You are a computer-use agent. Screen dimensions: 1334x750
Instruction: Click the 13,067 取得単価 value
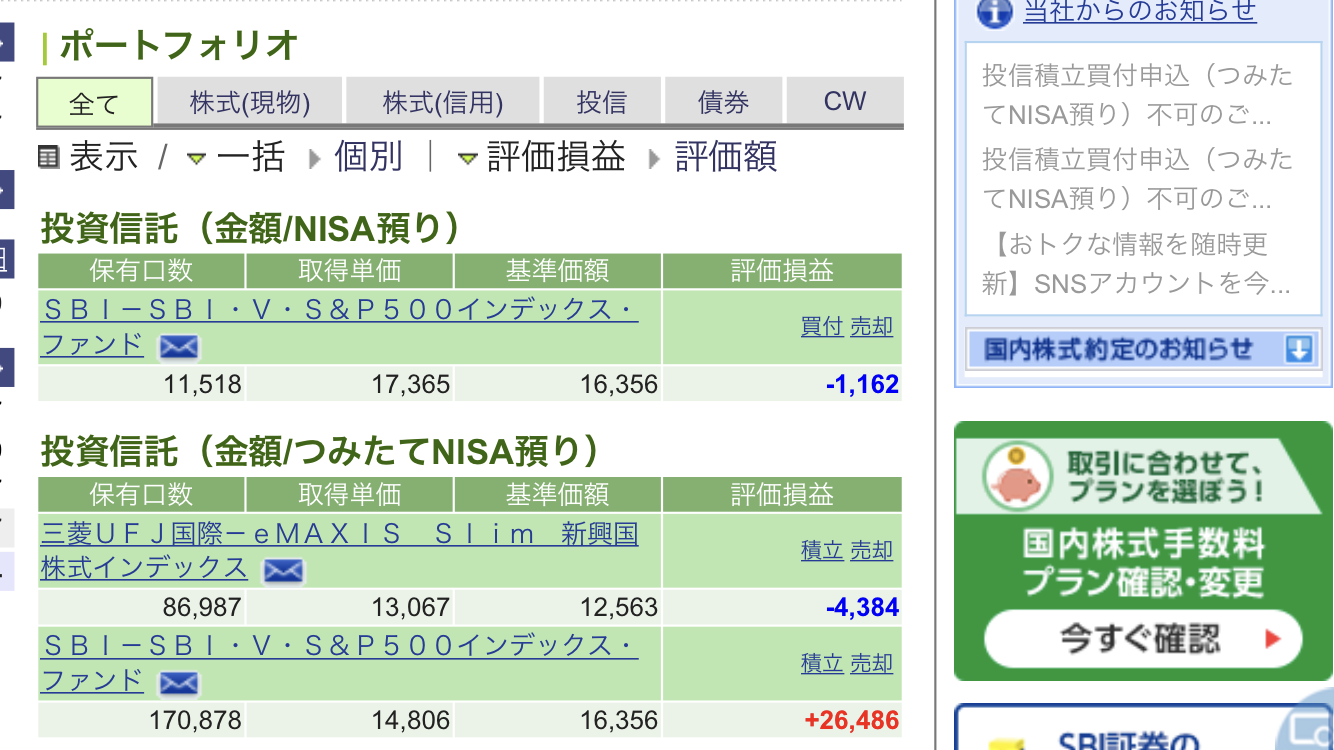click(411, 607)
